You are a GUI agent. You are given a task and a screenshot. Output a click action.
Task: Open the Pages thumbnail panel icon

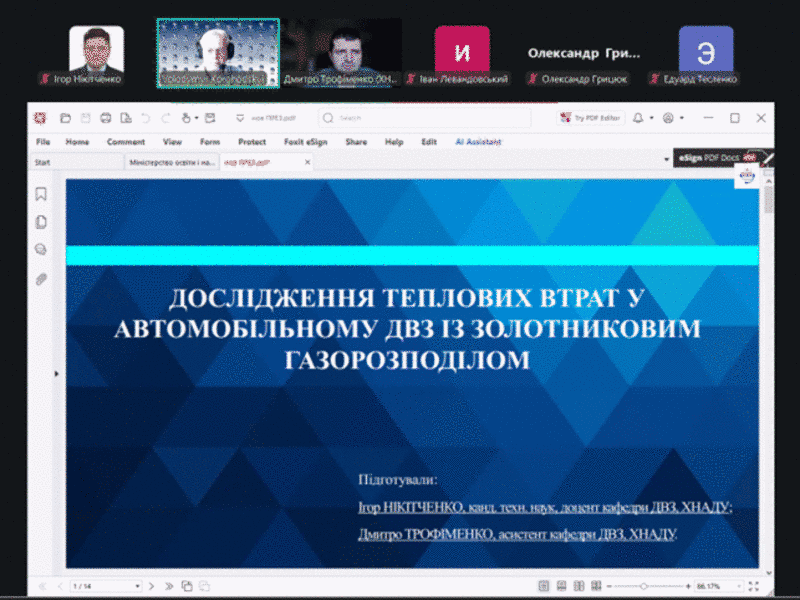(x=41, y=222)
